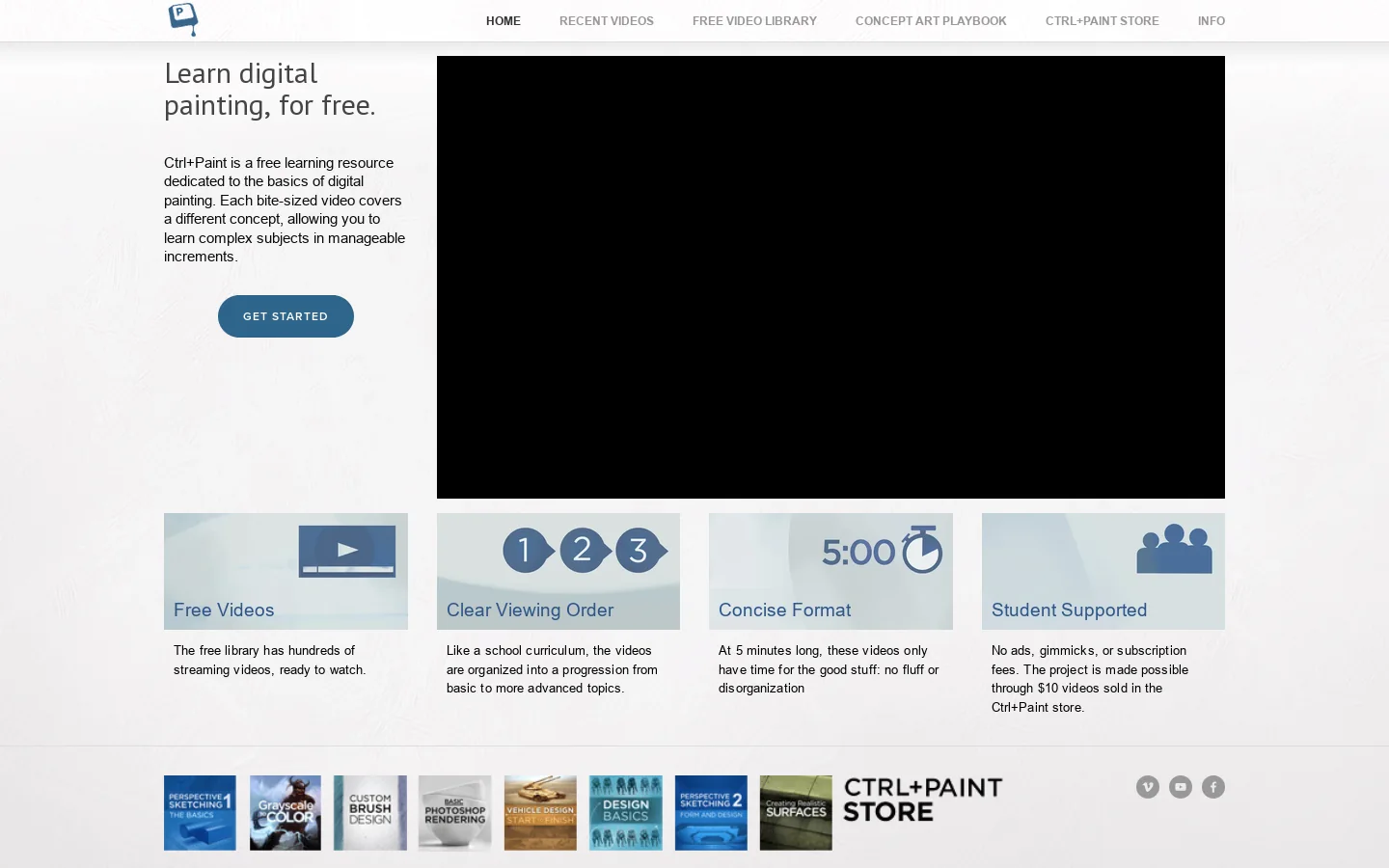Click the group of people icon
Screen dimensions: 1389x868
pyautogui.click(x=1174, y=549)
